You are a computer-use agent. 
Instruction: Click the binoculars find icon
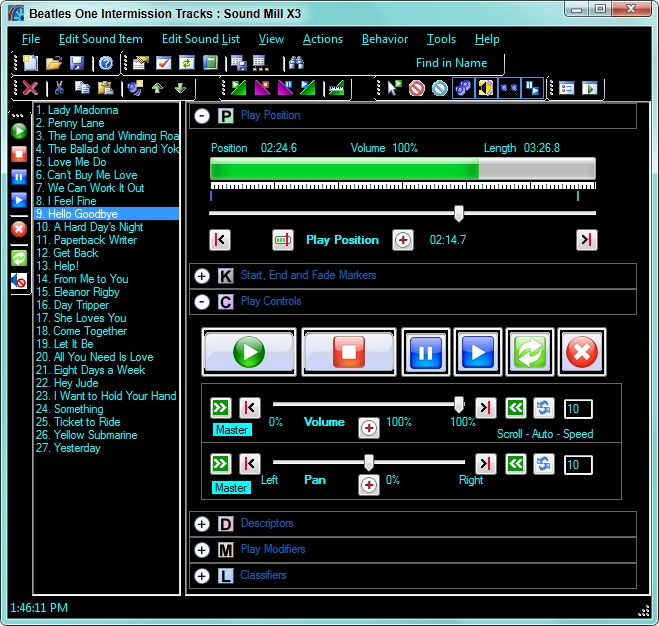pyautogui.click(x=296, y=63)
